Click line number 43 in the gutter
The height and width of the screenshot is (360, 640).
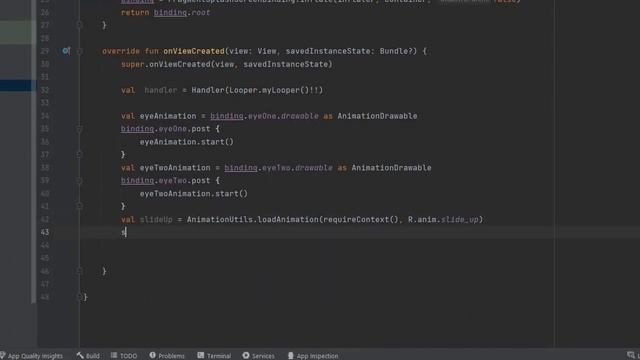[x=45, y=232]
